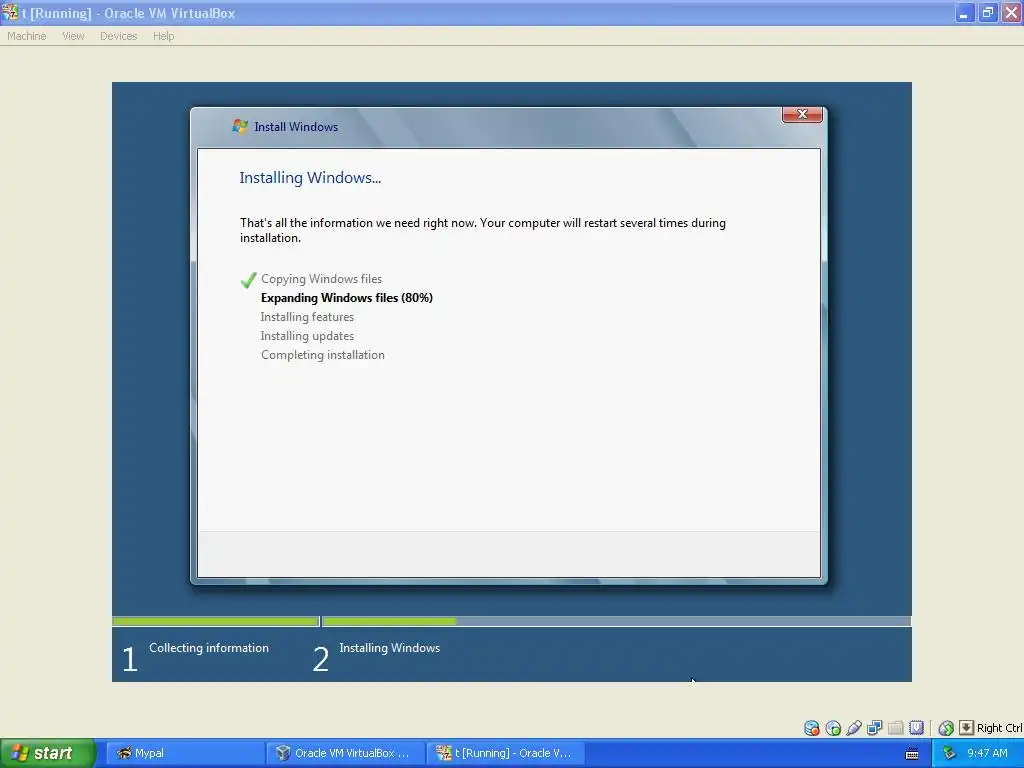This screenshot has width=1024, height=768.
Task: Switch to Oracle VM VirtualBox Manager taskbar button
Action: (344, 753)
